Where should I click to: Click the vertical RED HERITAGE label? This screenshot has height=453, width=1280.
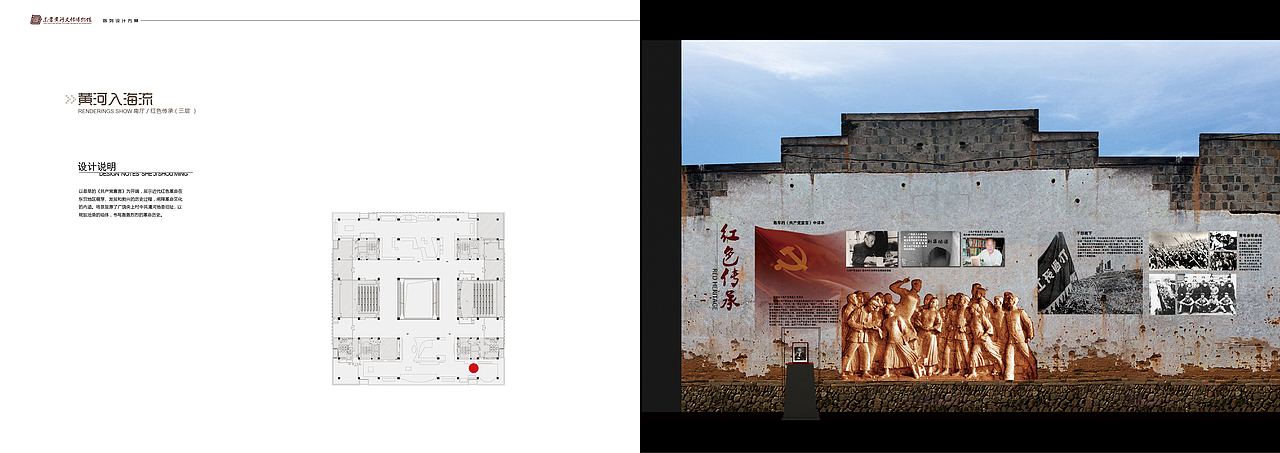(717, 288)
